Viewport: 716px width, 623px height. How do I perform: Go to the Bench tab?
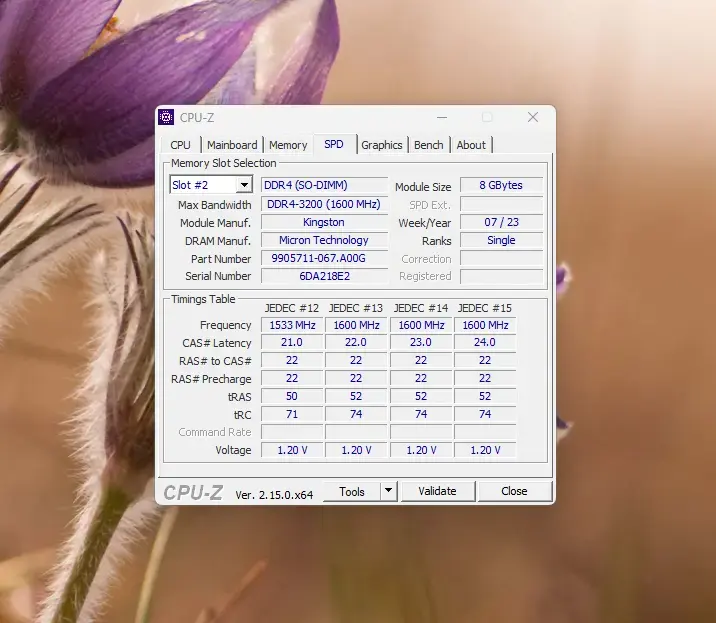(x=429, y=145)
